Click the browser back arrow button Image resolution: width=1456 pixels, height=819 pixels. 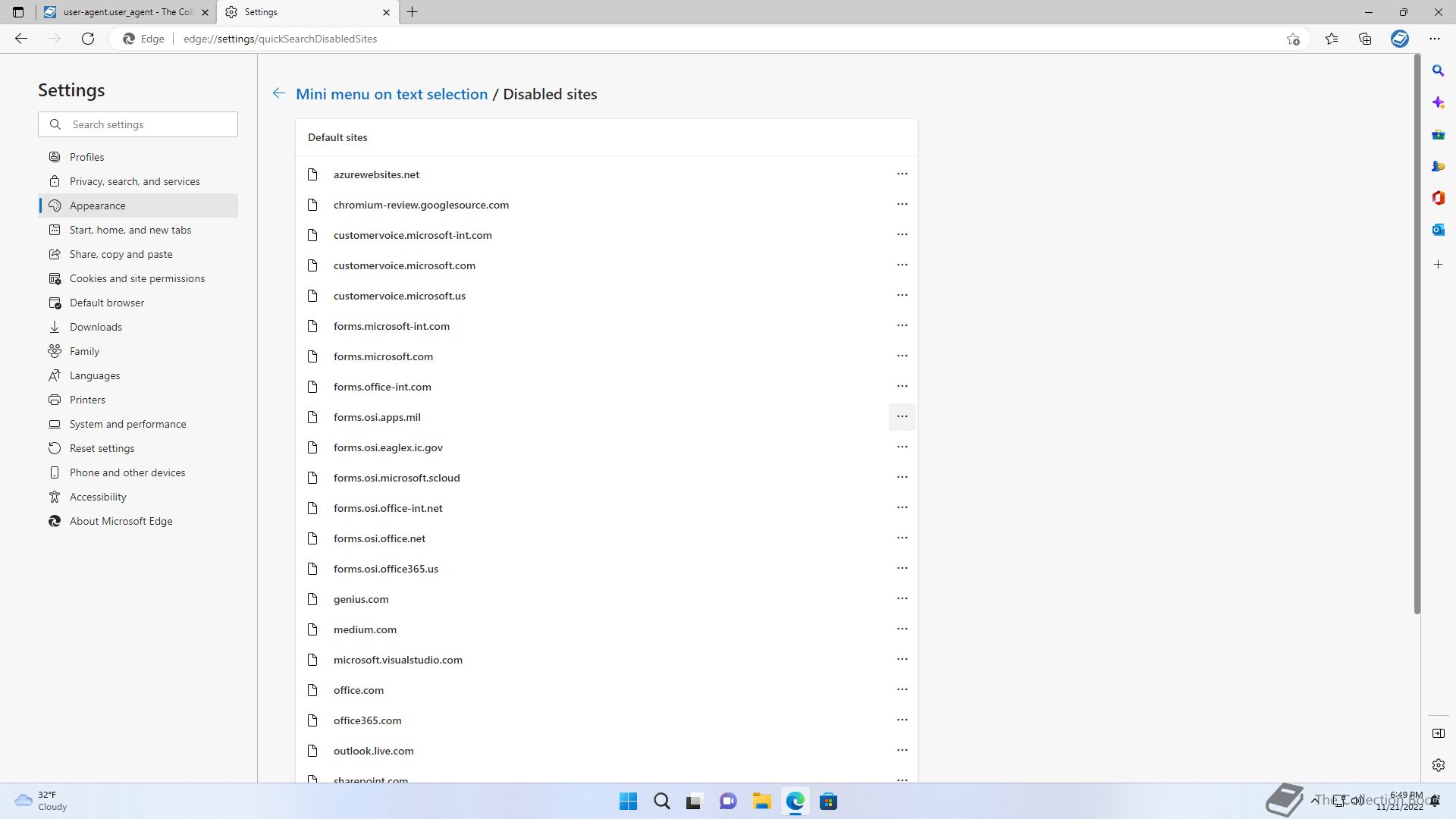click(x=21, y=39)
